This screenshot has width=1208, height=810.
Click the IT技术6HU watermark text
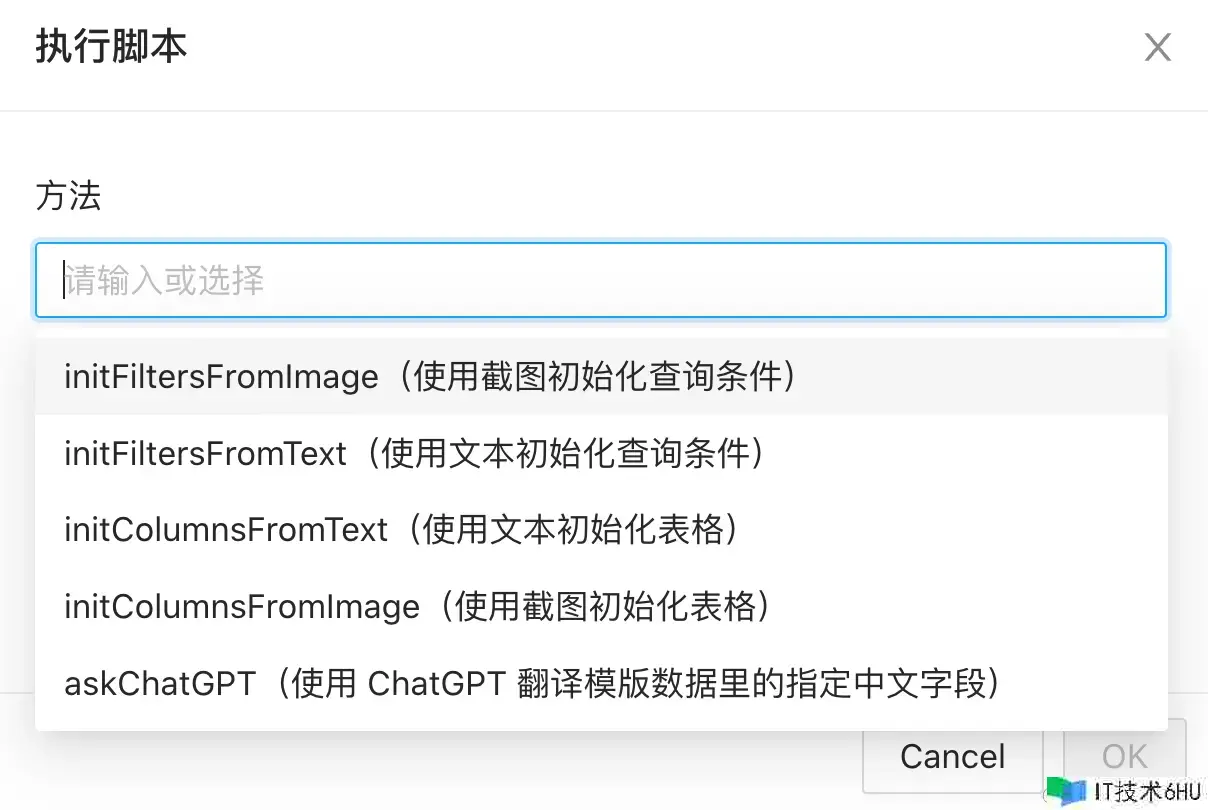point(1147,792)
